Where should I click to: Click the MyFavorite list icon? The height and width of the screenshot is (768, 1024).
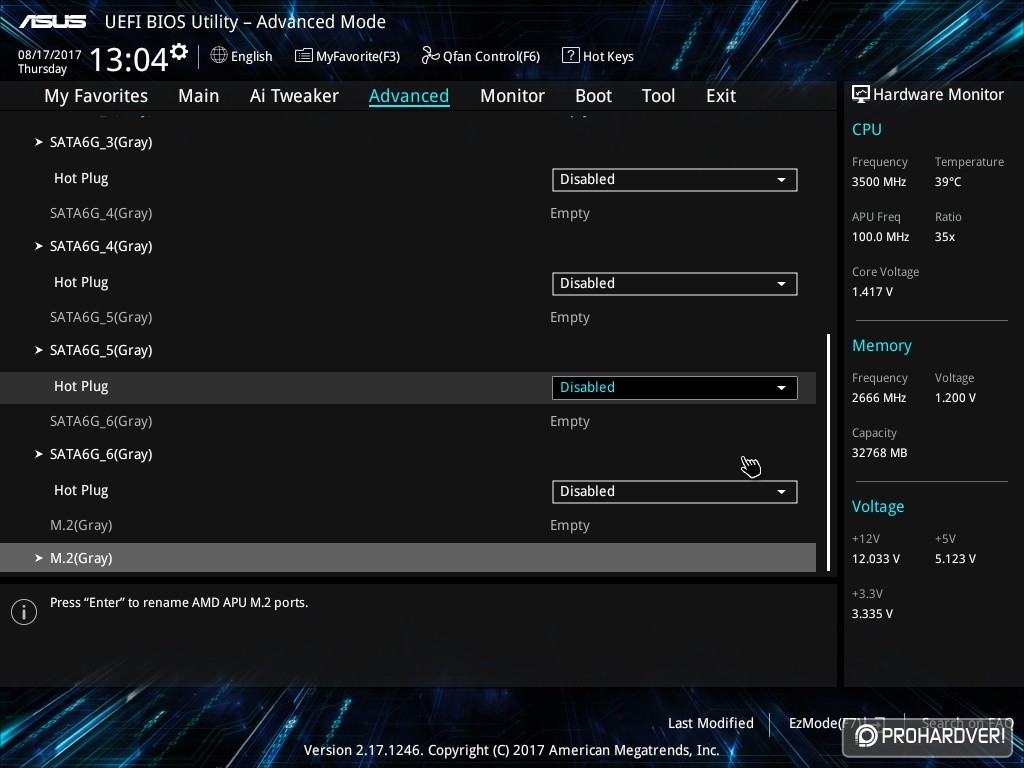pos(304,56)
